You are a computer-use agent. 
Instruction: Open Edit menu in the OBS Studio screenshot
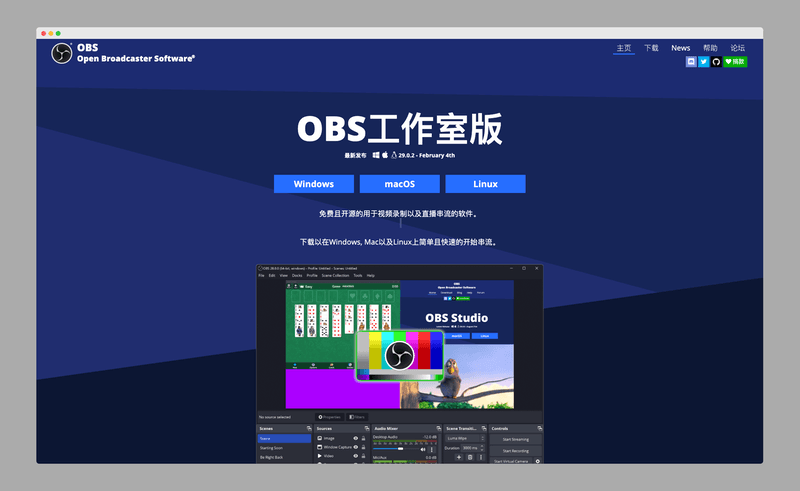(x=272, y=276)
